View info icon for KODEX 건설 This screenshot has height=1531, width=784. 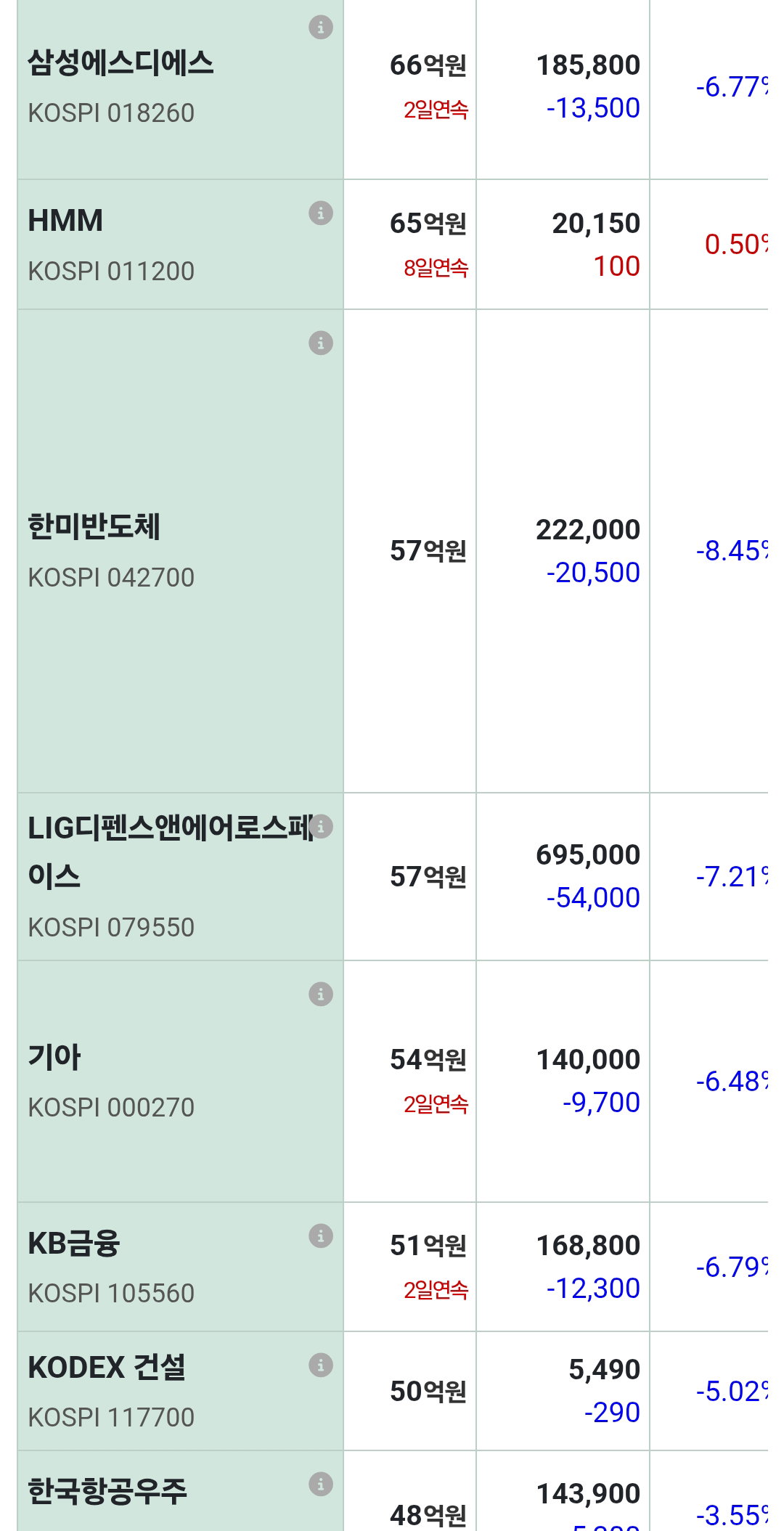[x=321, y=1365]
